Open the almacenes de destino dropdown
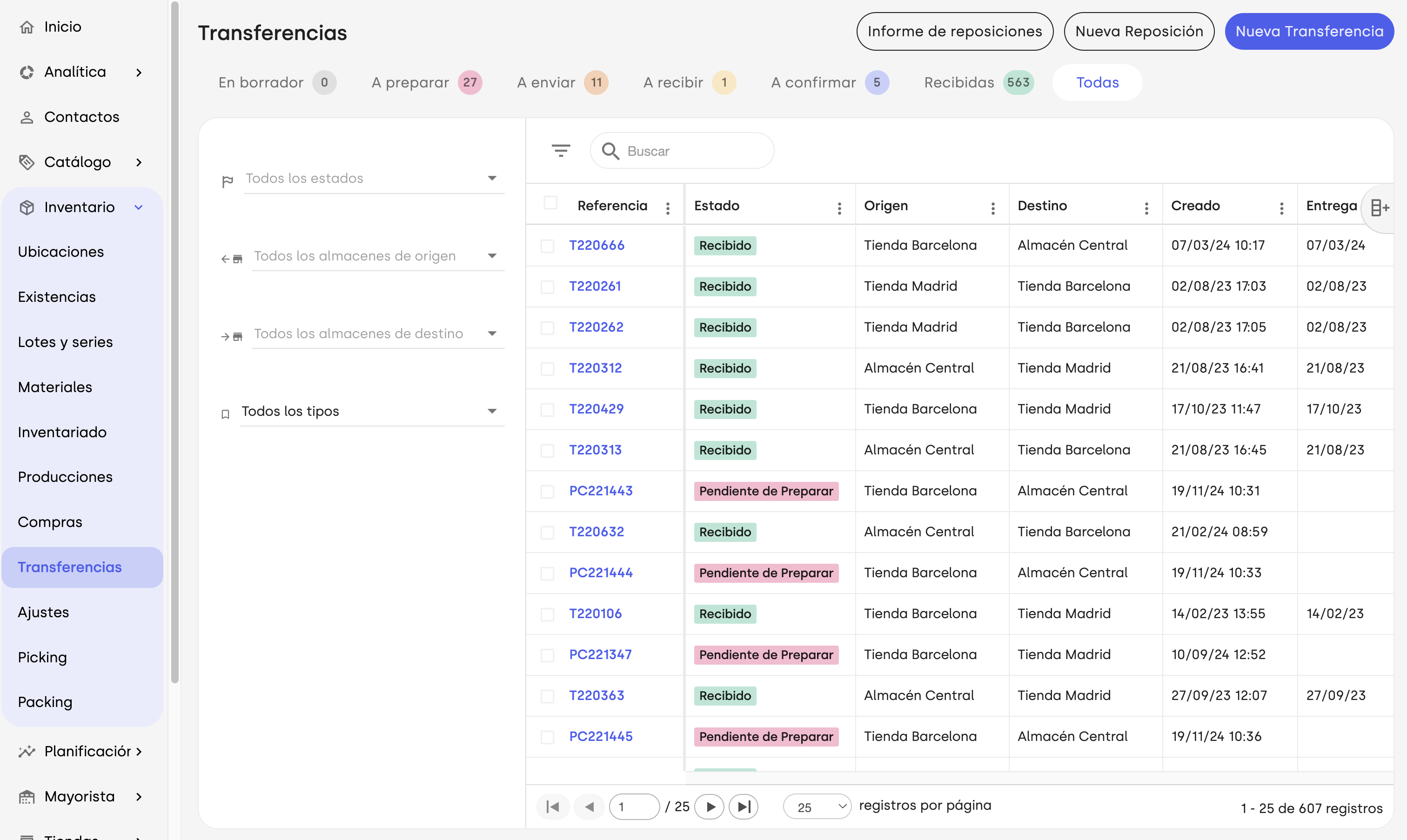 click(x=378, y=334)
